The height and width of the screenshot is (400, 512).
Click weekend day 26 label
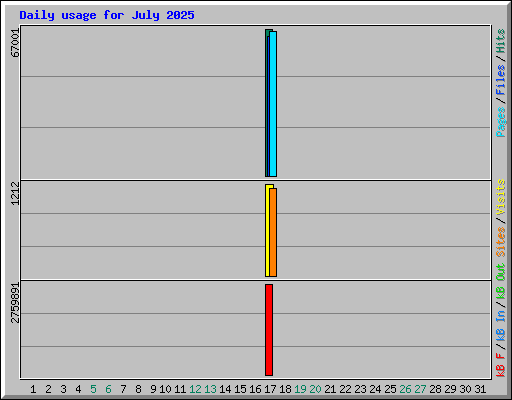(405, 389)
